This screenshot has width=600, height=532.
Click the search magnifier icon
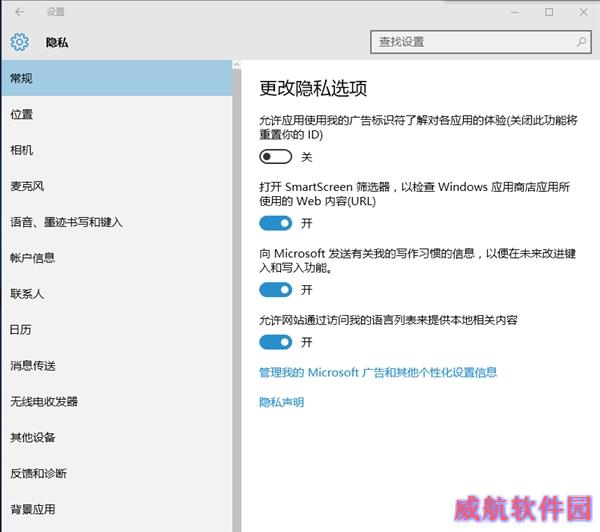point(581,42)
